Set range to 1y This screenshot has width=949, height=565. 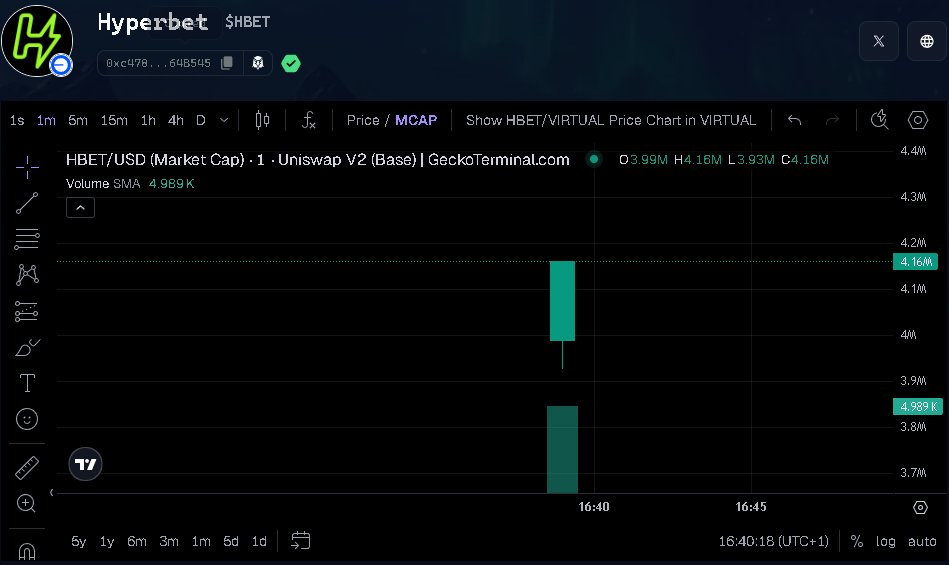click(107, 541)
